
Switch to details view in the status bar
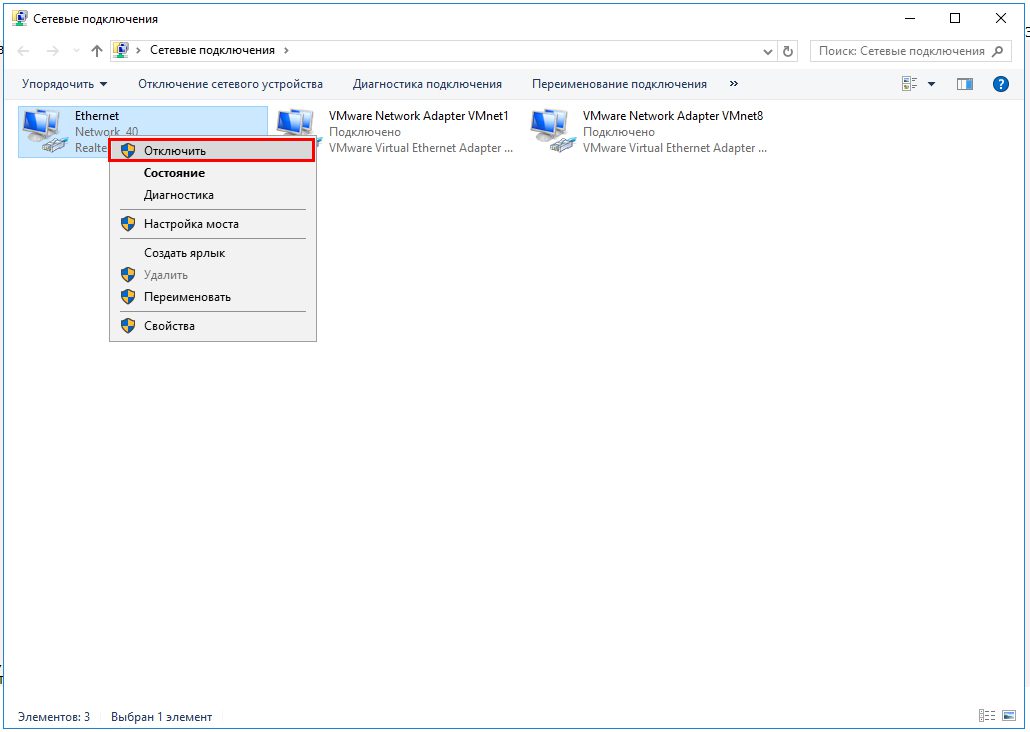click(x=987, y=716)
